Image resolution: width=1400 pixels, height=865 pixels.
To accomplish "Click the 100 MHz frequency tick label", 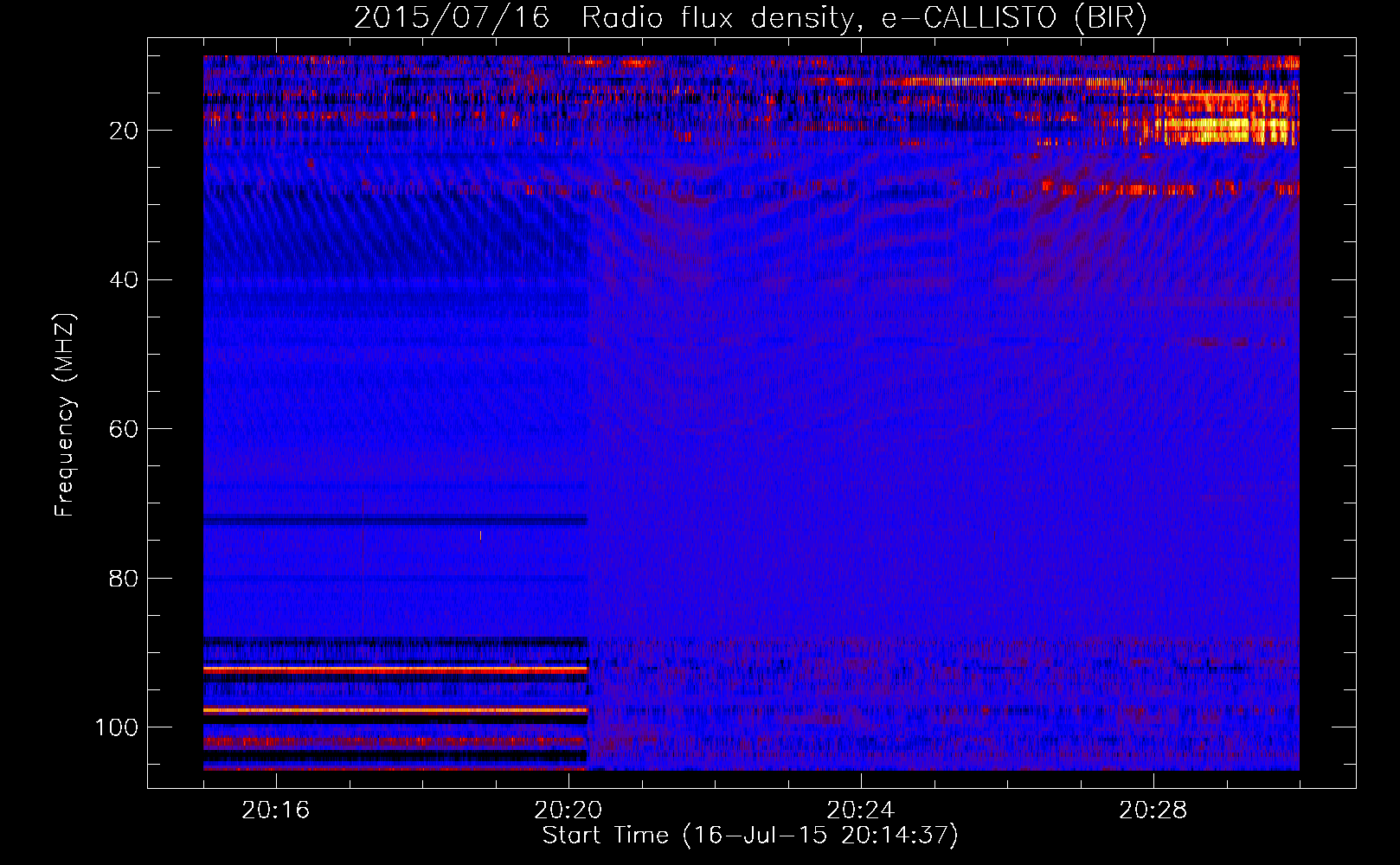I will point(117,727).
